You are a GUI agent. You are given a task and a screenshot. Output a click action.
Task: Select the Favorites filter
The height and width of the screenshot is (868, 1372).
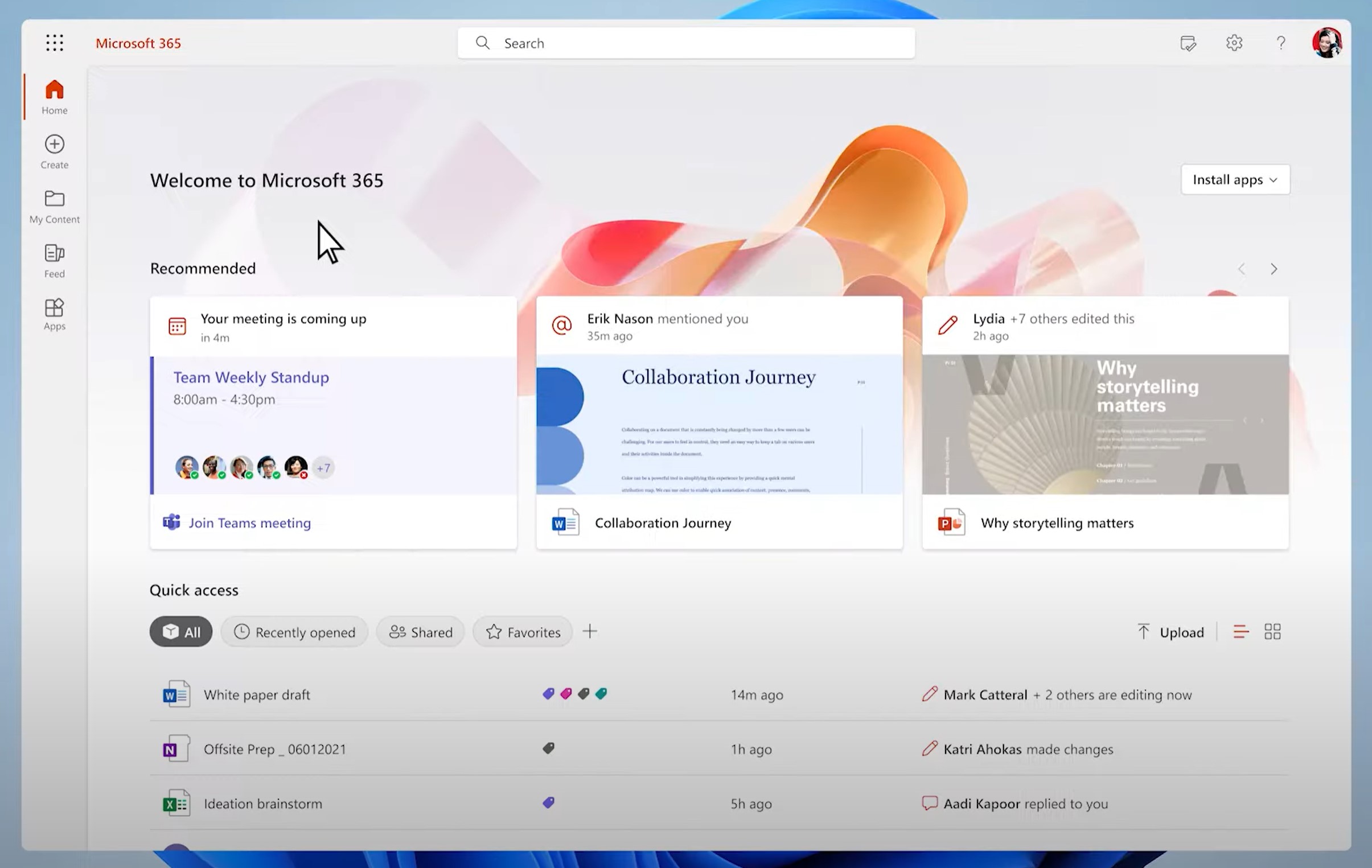point(523,632)
